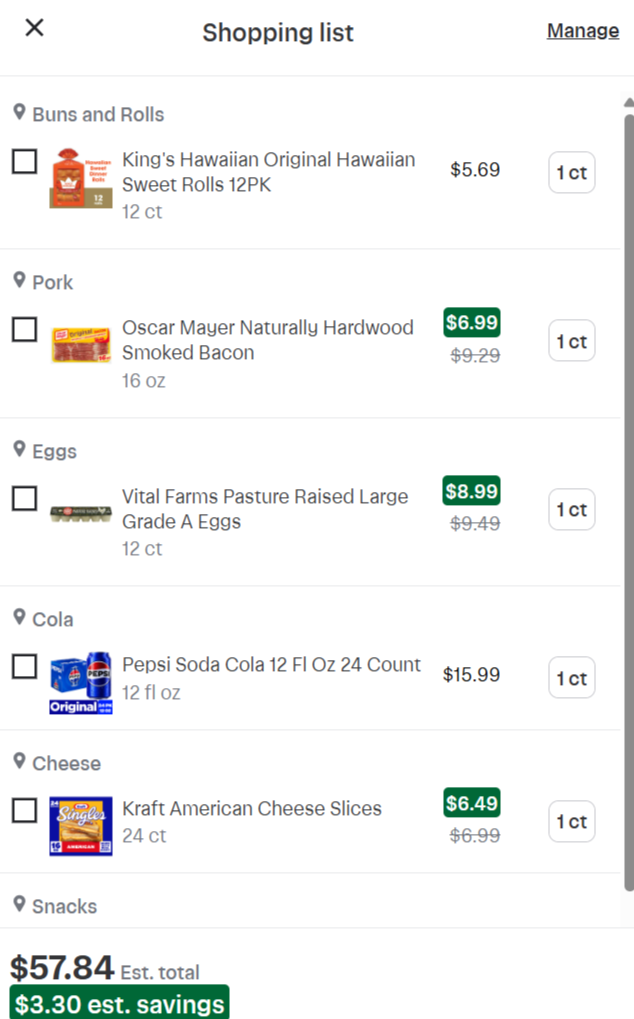Viewport: 634px width, 1019px height.
Task: Open King's Hawaiian Sweet Rolls item details
Action: tap(268, 172)
